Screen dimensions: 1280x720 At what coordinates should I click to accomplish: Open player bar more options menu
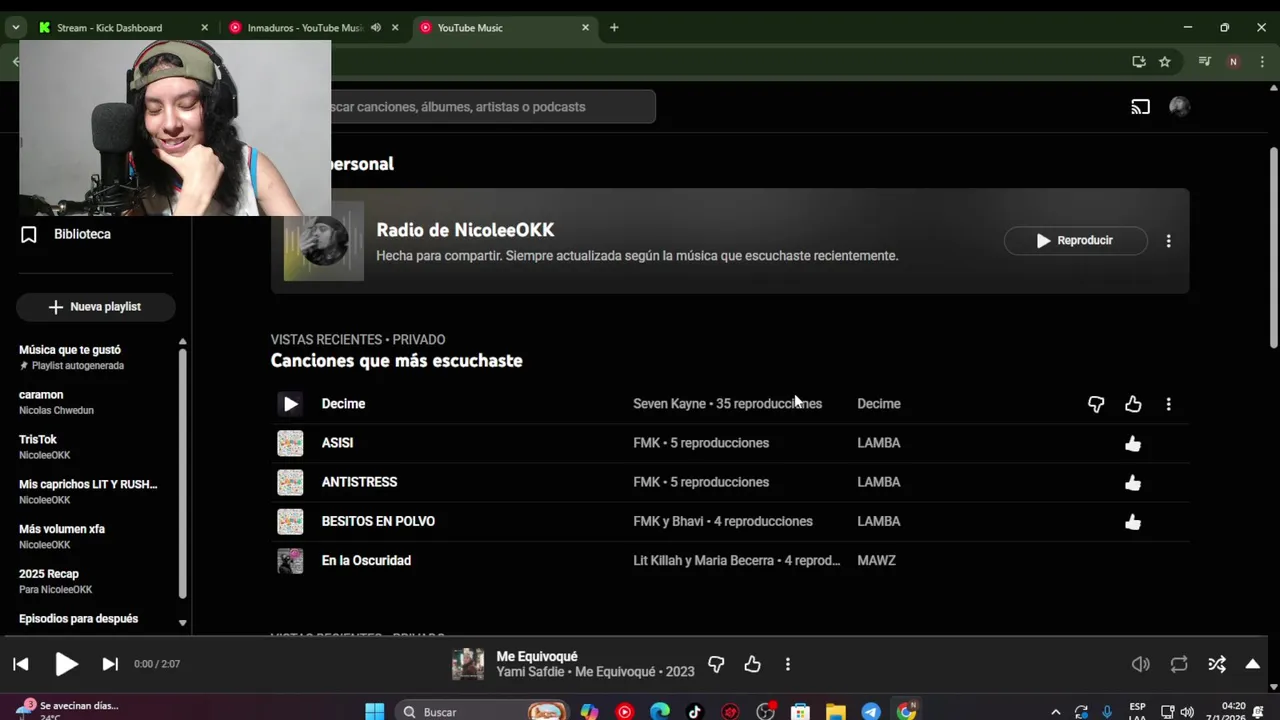(788, 664)
